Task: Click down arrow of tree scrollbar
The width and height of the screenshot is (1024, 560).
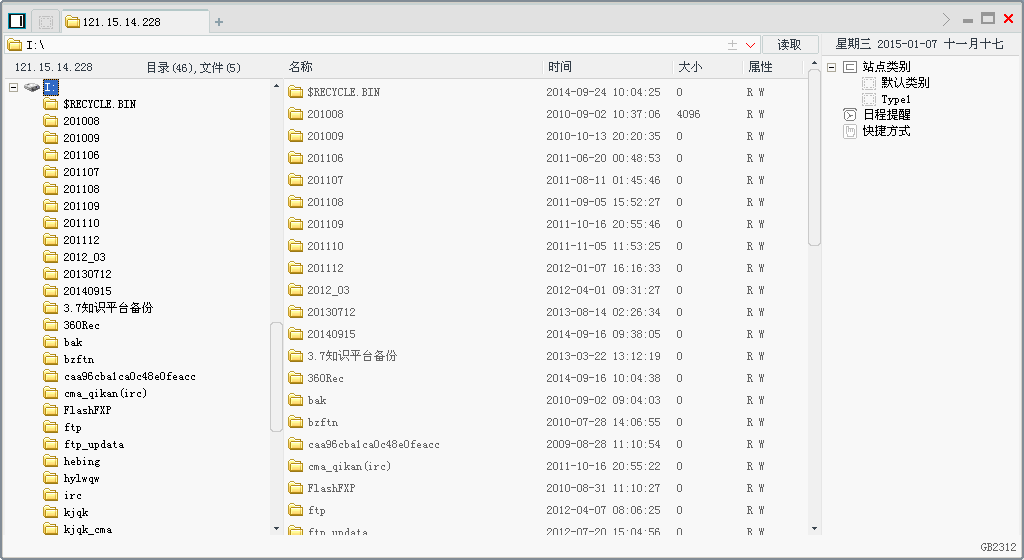Action: [276, 529]
